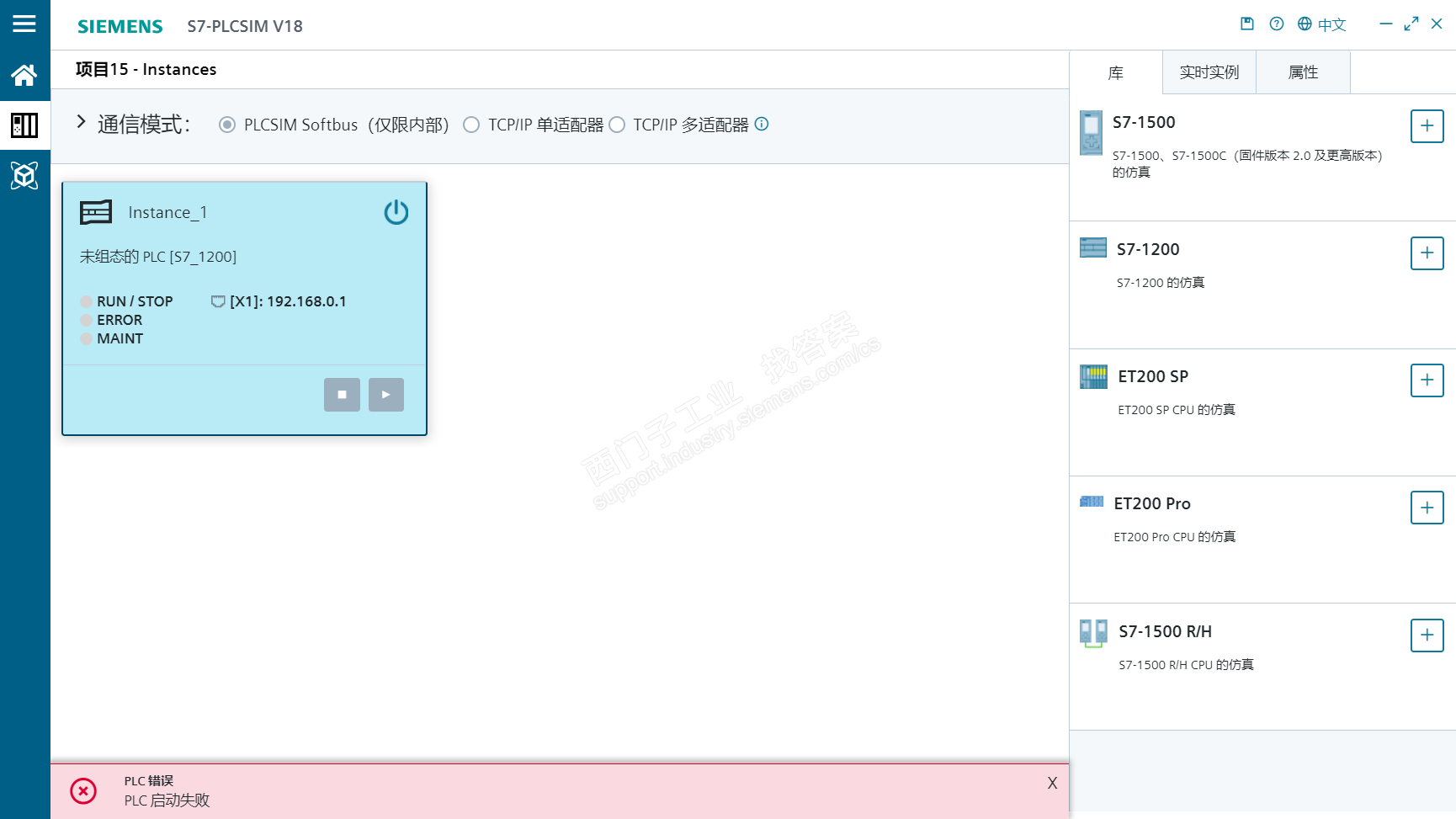Click the PLC error alert icon
The image size is (1456, 819).
pyautogui.click(x=83, y=791)
